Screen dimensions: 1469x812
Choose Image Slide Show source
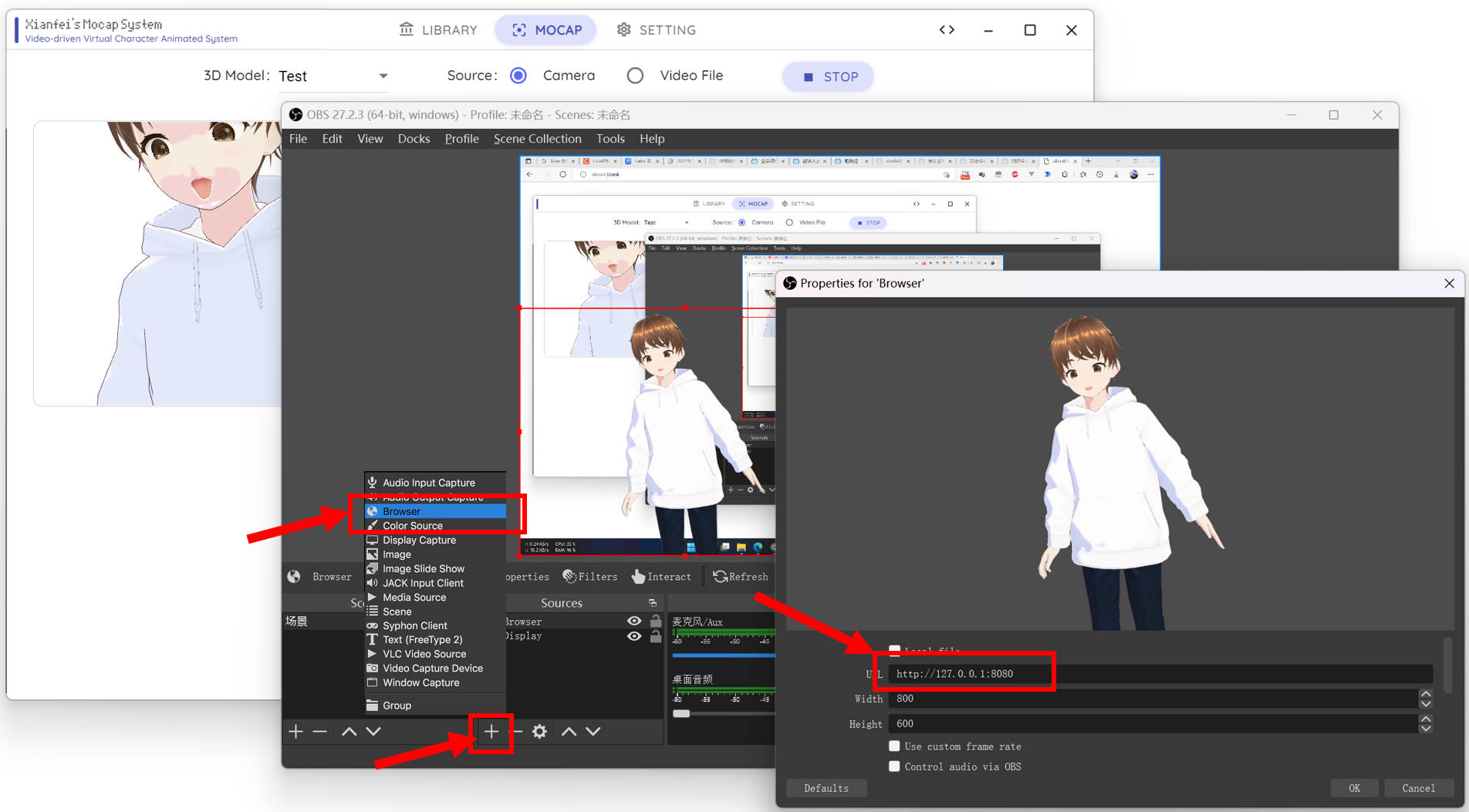[435, 568]
